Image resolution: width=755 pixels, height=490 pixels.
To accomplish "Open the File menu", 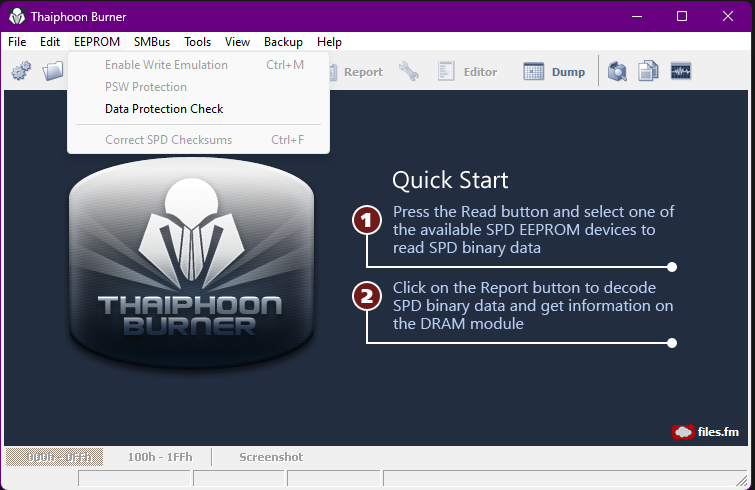I will (x=17, y=42).
